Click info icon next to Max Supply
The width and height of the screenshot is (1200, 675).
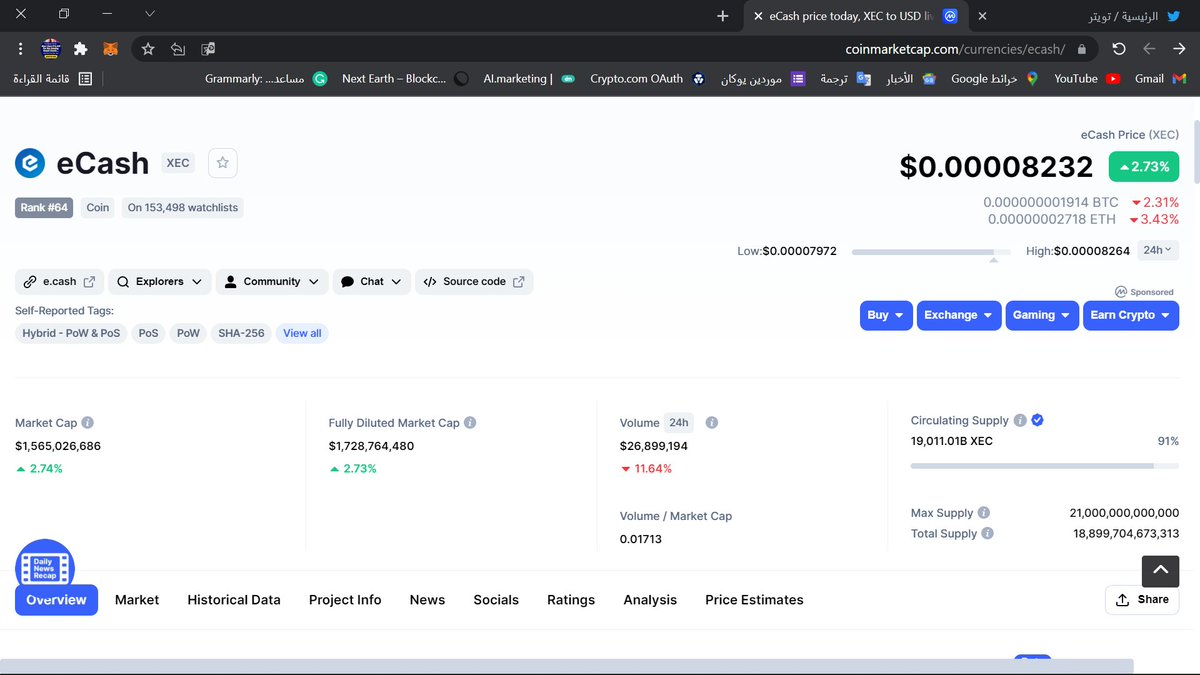[984, 513]
